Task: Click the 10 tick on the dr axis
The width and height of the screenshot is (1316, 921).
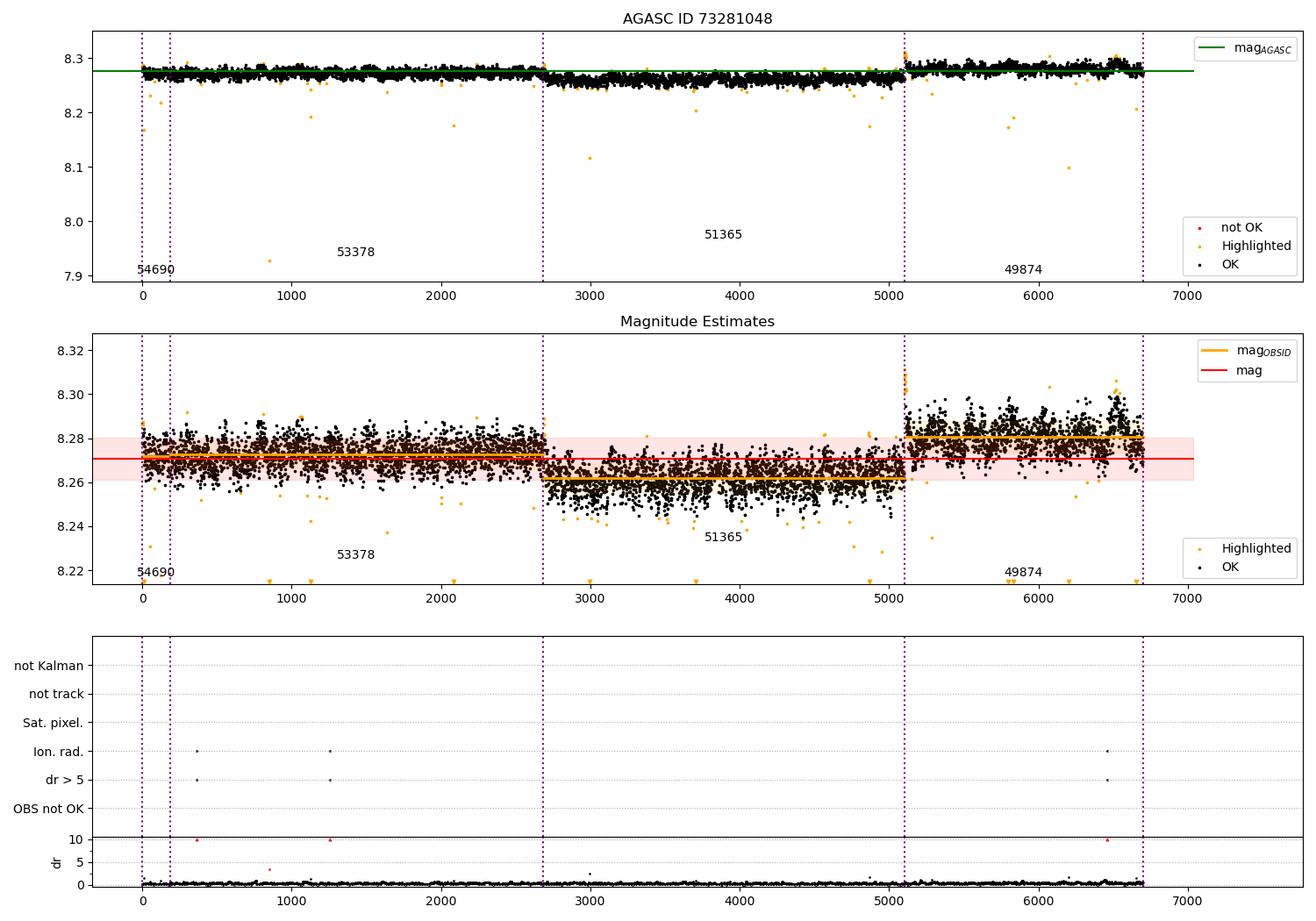Action: click(x=76, y=840)
